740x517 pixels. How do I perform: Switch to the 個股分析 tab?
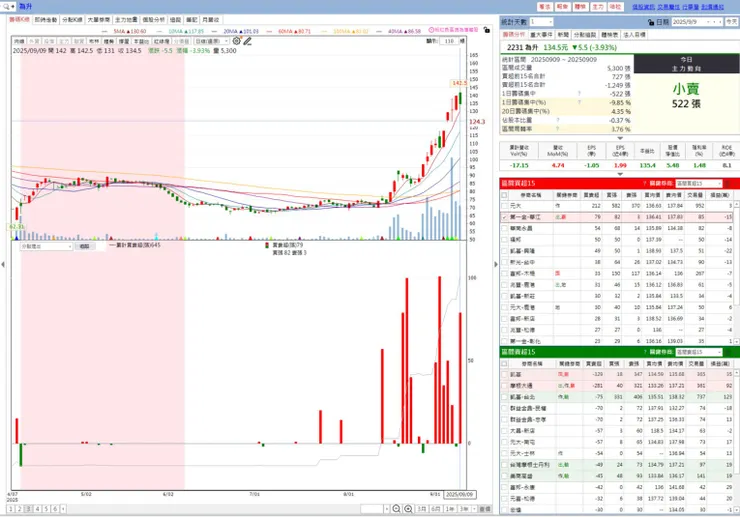point(154,20)
